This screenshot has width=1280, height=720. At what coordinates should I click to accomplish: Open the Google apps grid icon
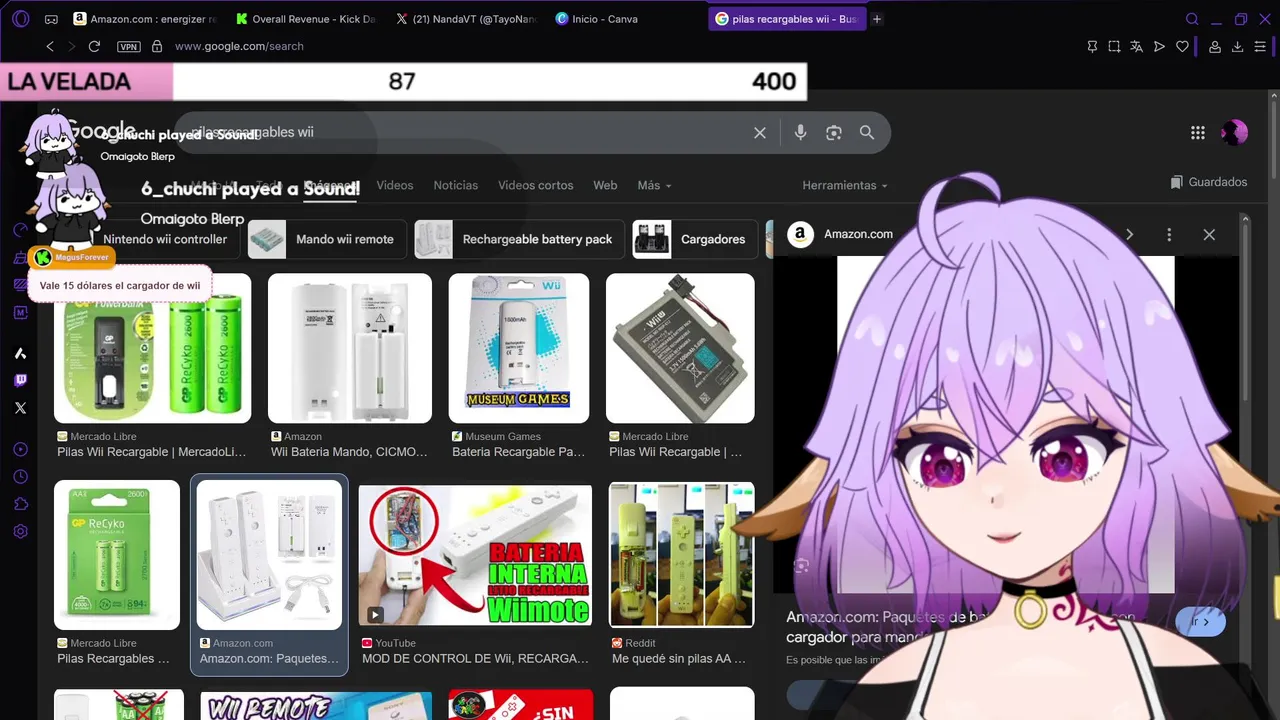[x=1198, y=132]
